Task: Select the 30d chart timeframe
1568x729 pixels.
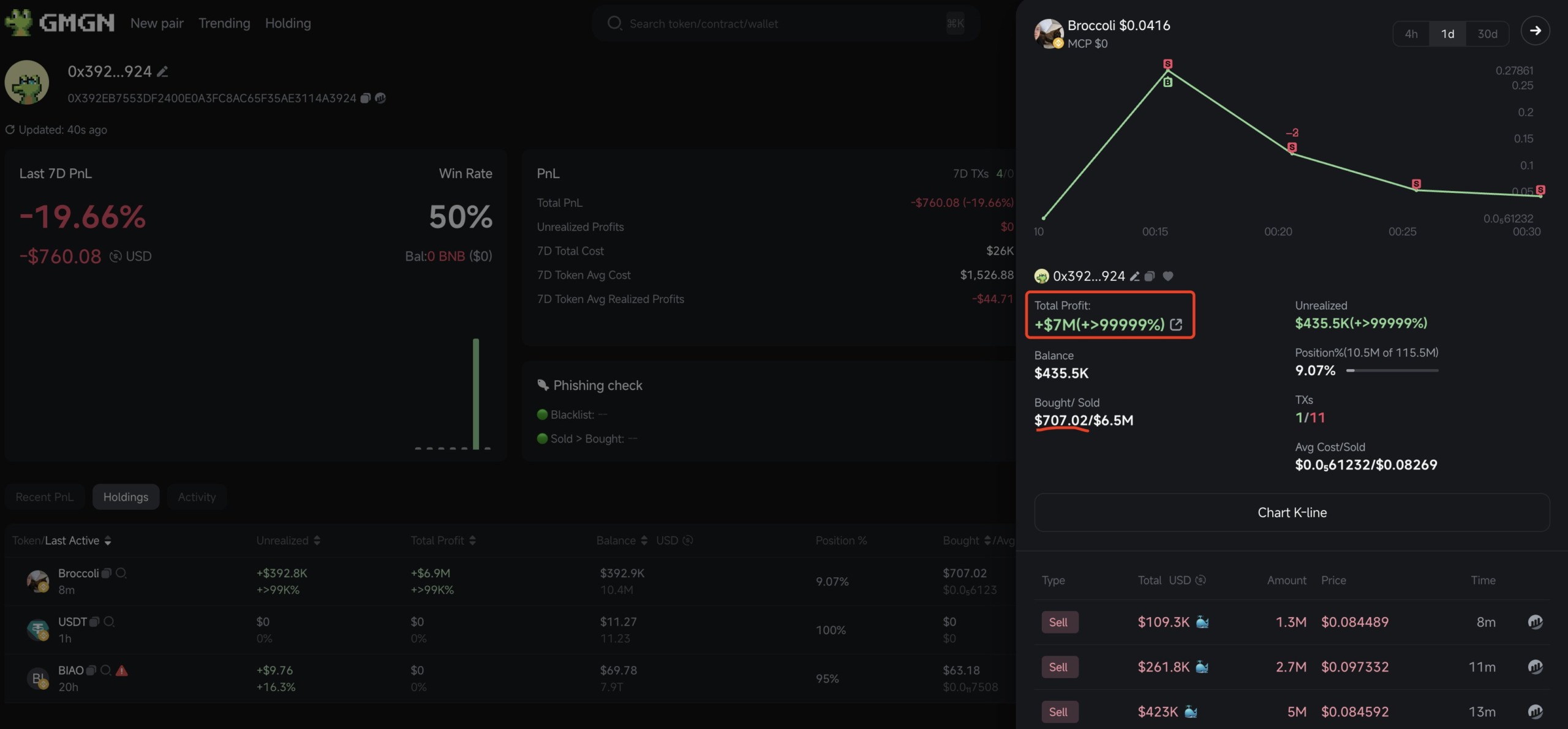Action: point(1487,34)
